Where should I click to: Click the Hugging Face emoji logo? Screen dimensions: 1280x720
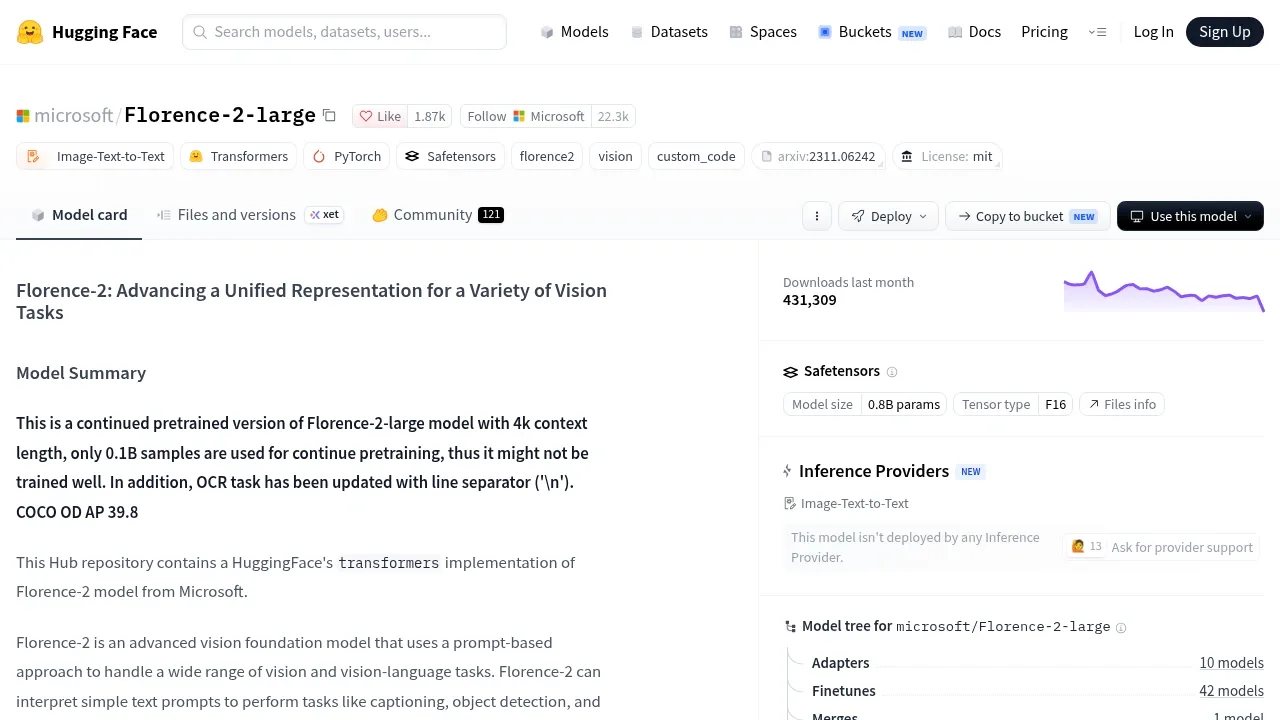point(30,32)
